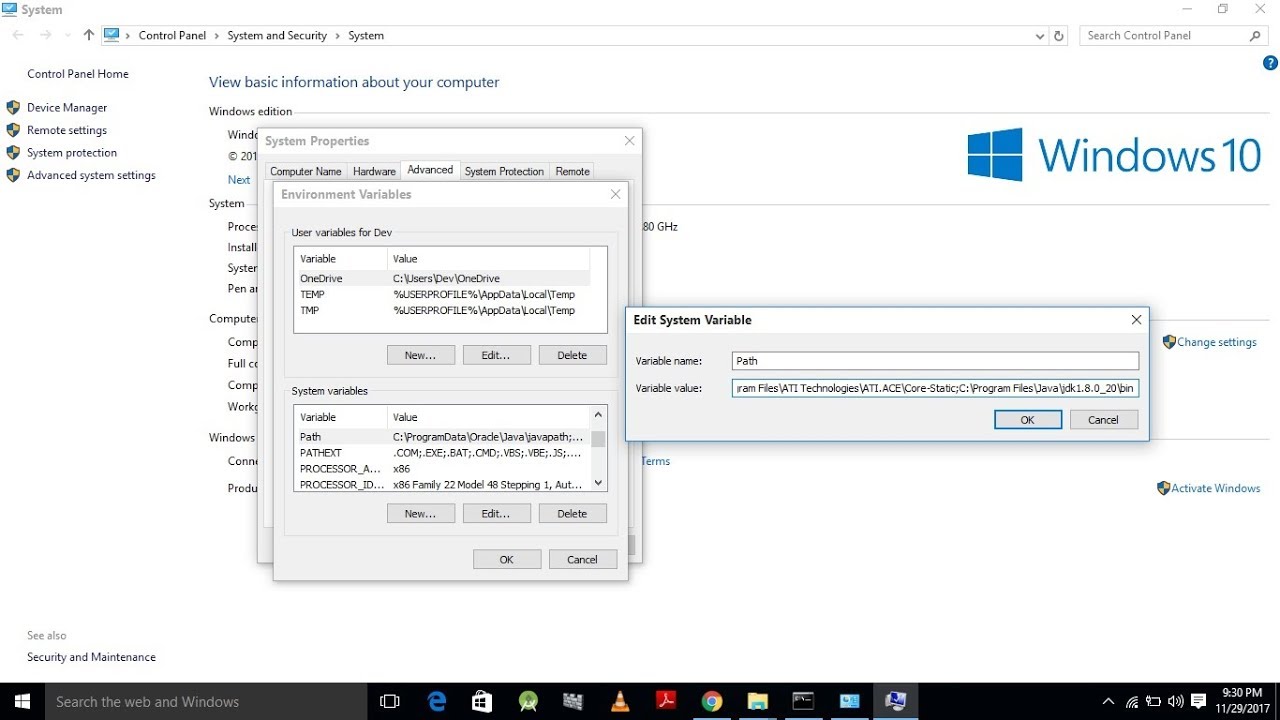The width and height of the screenshot is (1280, 720).
Task: Launch VLC media player from the taskbar
Action: click(x=620, y=701)
